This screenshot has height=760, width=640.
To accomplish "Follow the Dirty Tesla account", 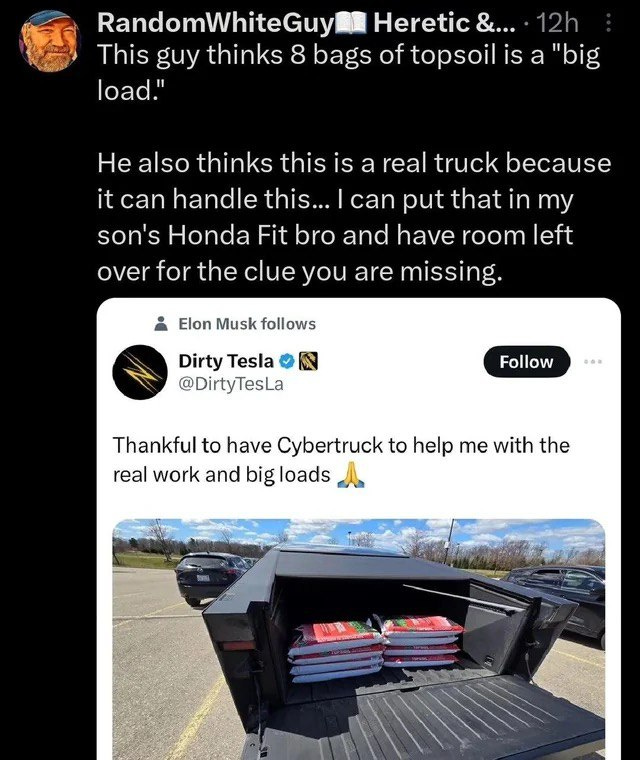I will pyautogui.click(x=527, y=362).
